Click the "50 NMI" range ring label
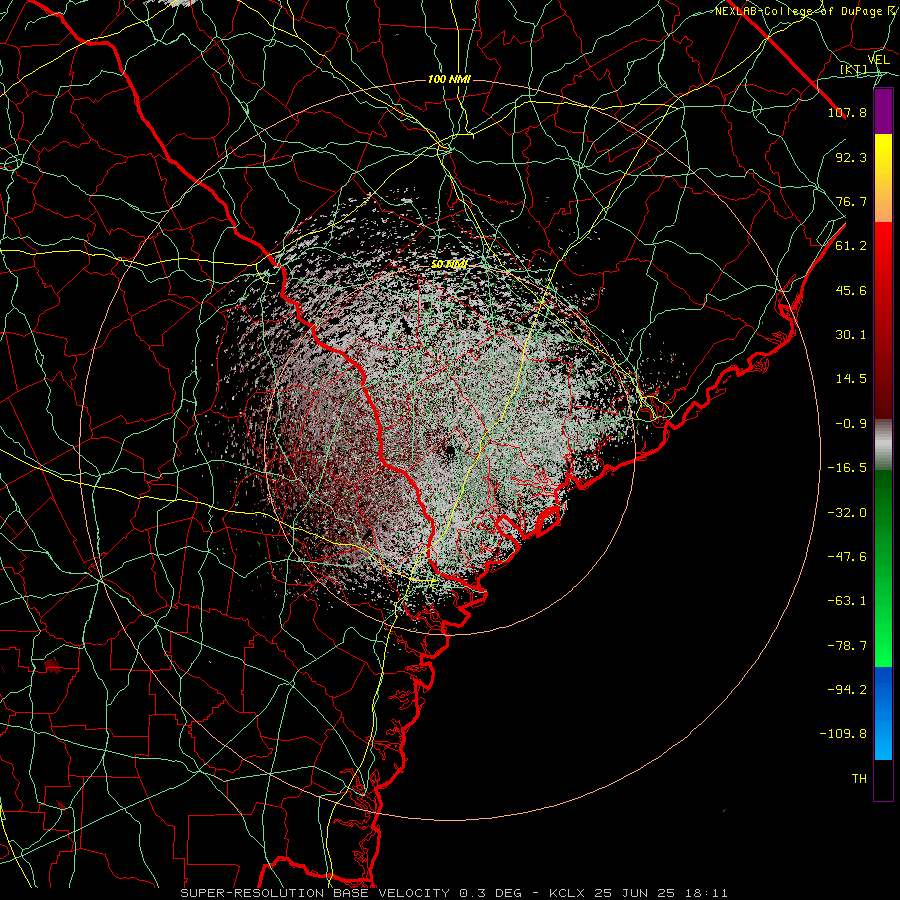 [x=449, y=264]
